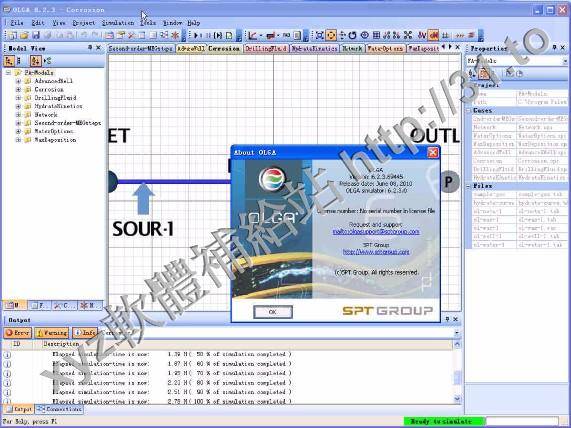571x428 pixels.
Task: Switch to the Second-order-MBsteps tab
Action: pos(141,48)
